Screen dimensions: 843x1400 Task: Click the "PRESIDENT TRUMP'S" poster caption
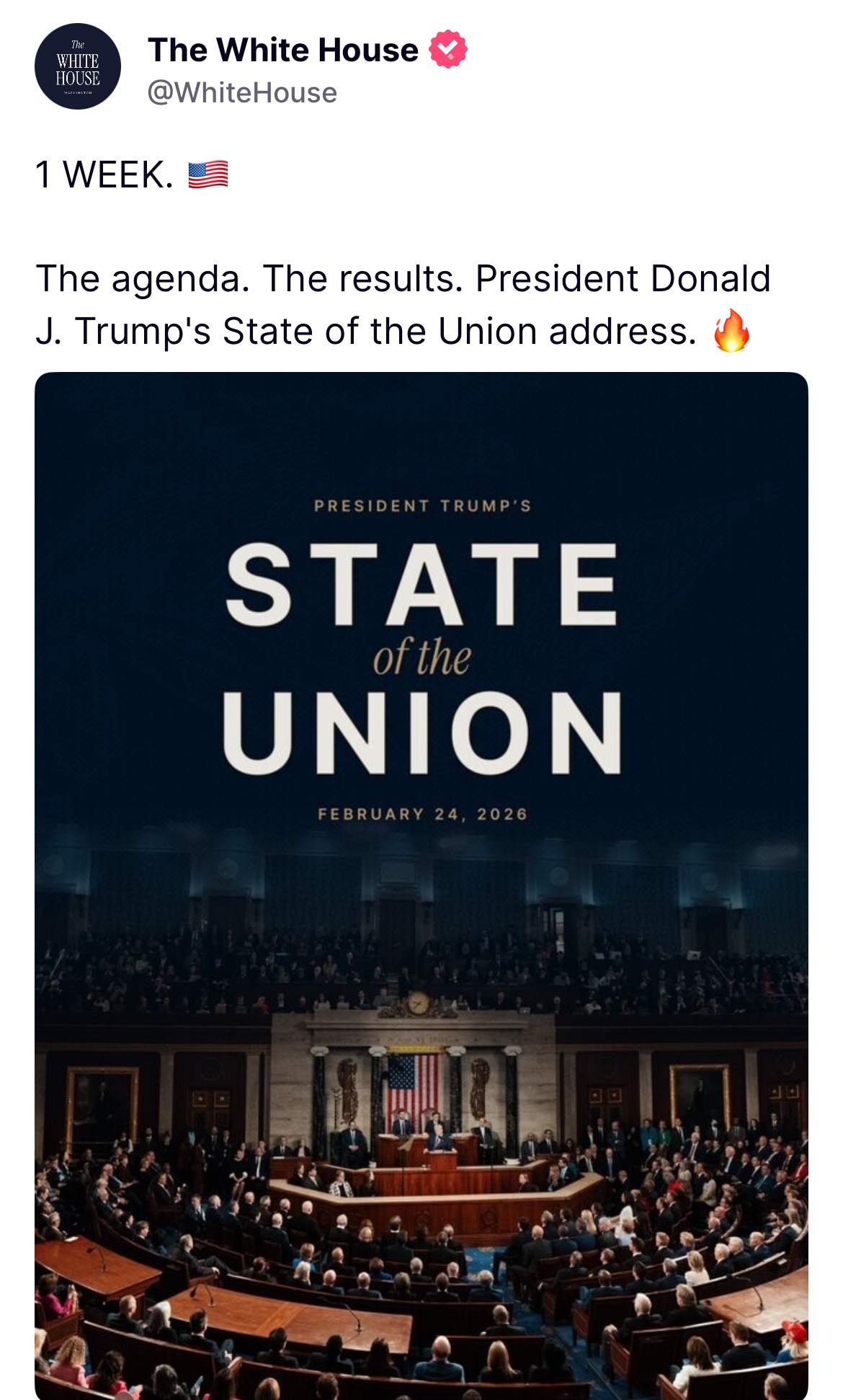pos(422,506)
